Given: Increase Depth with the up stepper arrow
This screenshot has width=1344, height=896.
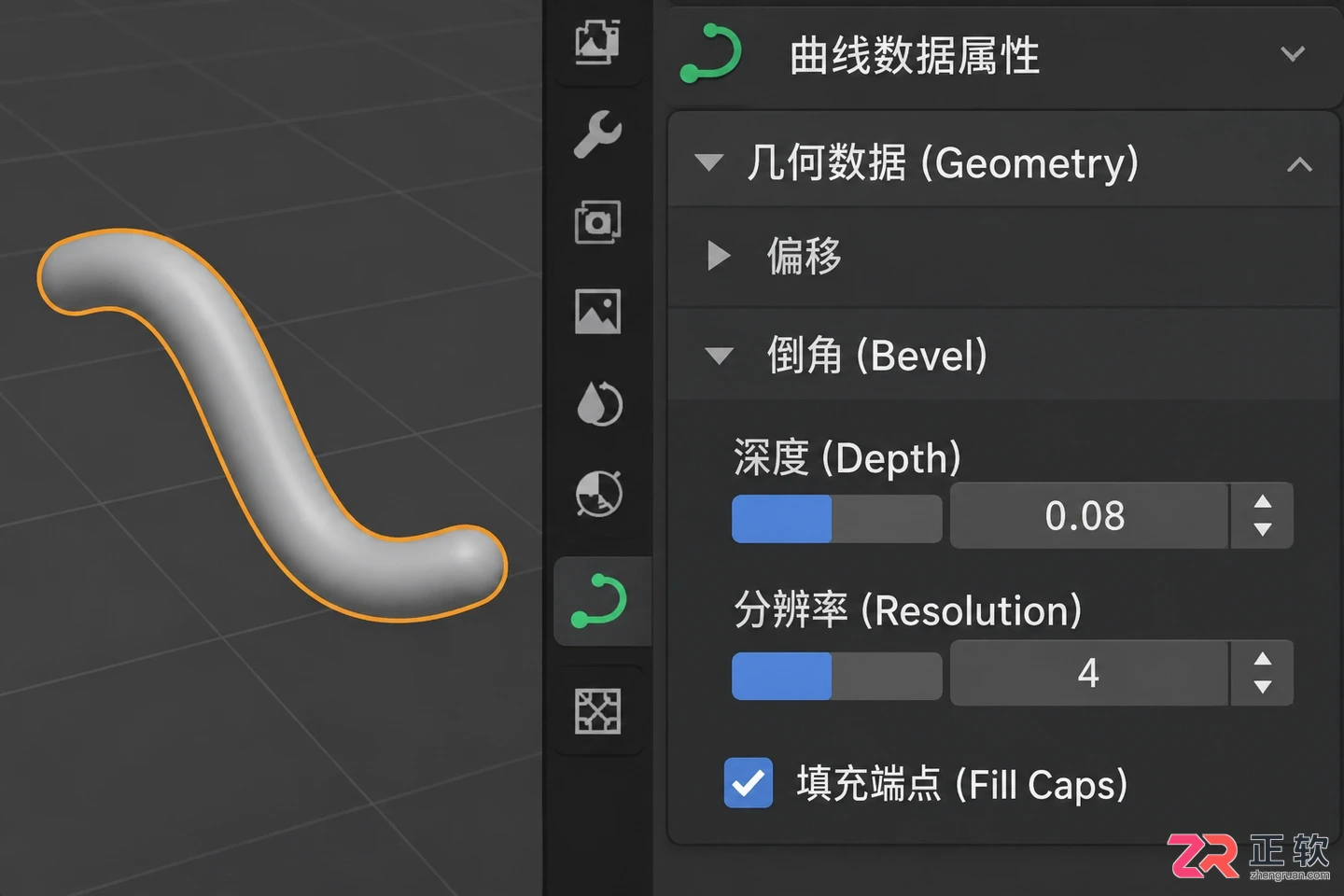Looking at the screenshot, I should click(1263, 502).
